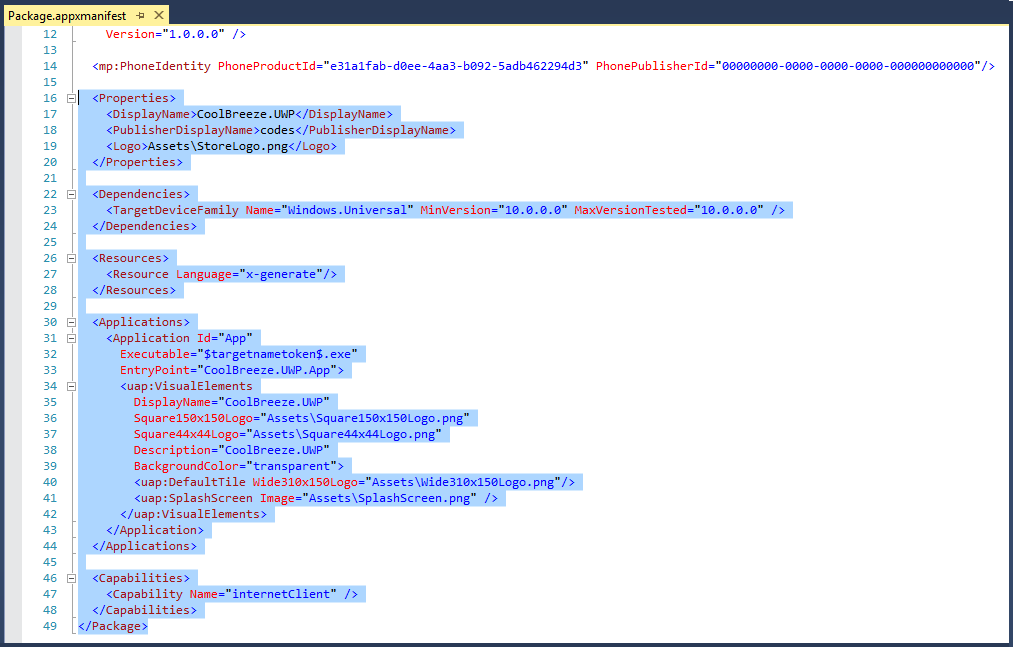Close the Package.appxmanifest tab

click(x=158, y=15)
